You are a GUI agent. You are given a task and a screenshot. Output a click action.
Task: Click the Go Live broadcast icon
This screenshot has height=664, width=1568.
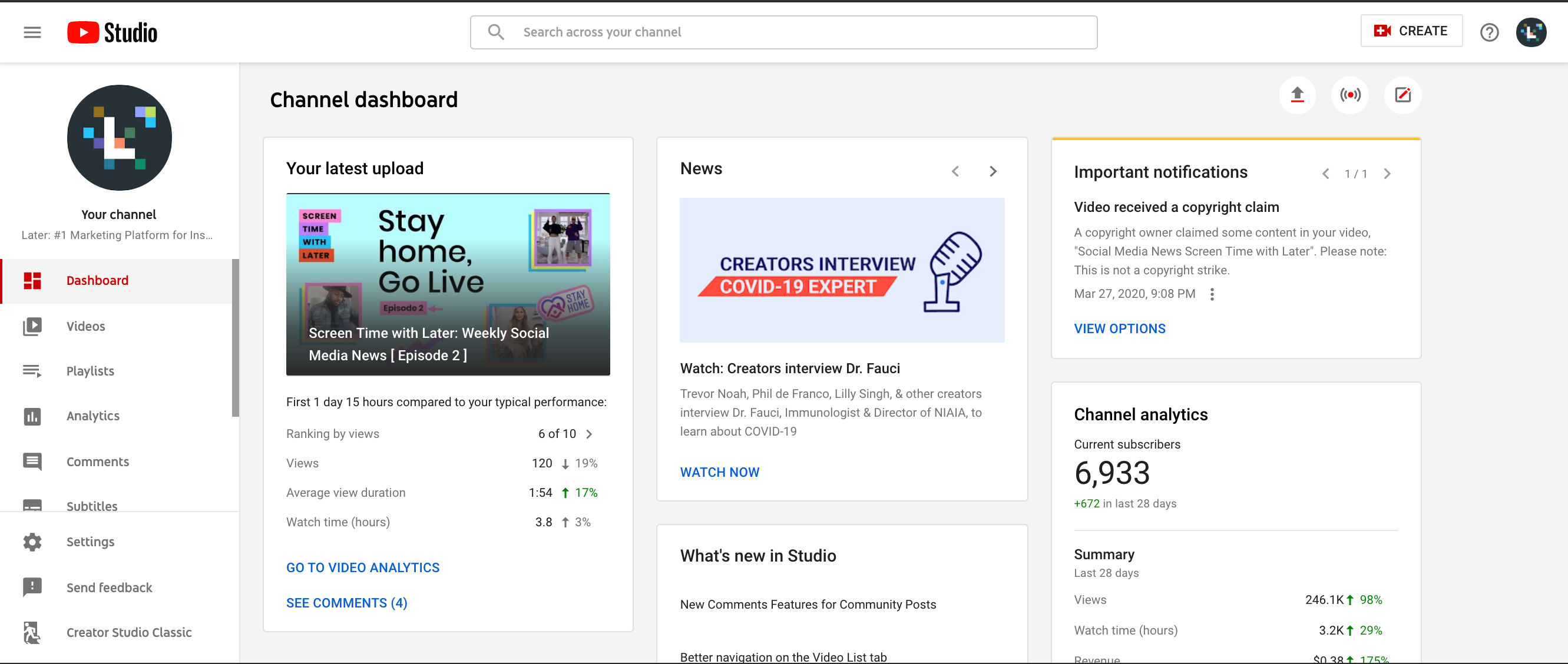pyautogui.click(x=1349, y=95)
